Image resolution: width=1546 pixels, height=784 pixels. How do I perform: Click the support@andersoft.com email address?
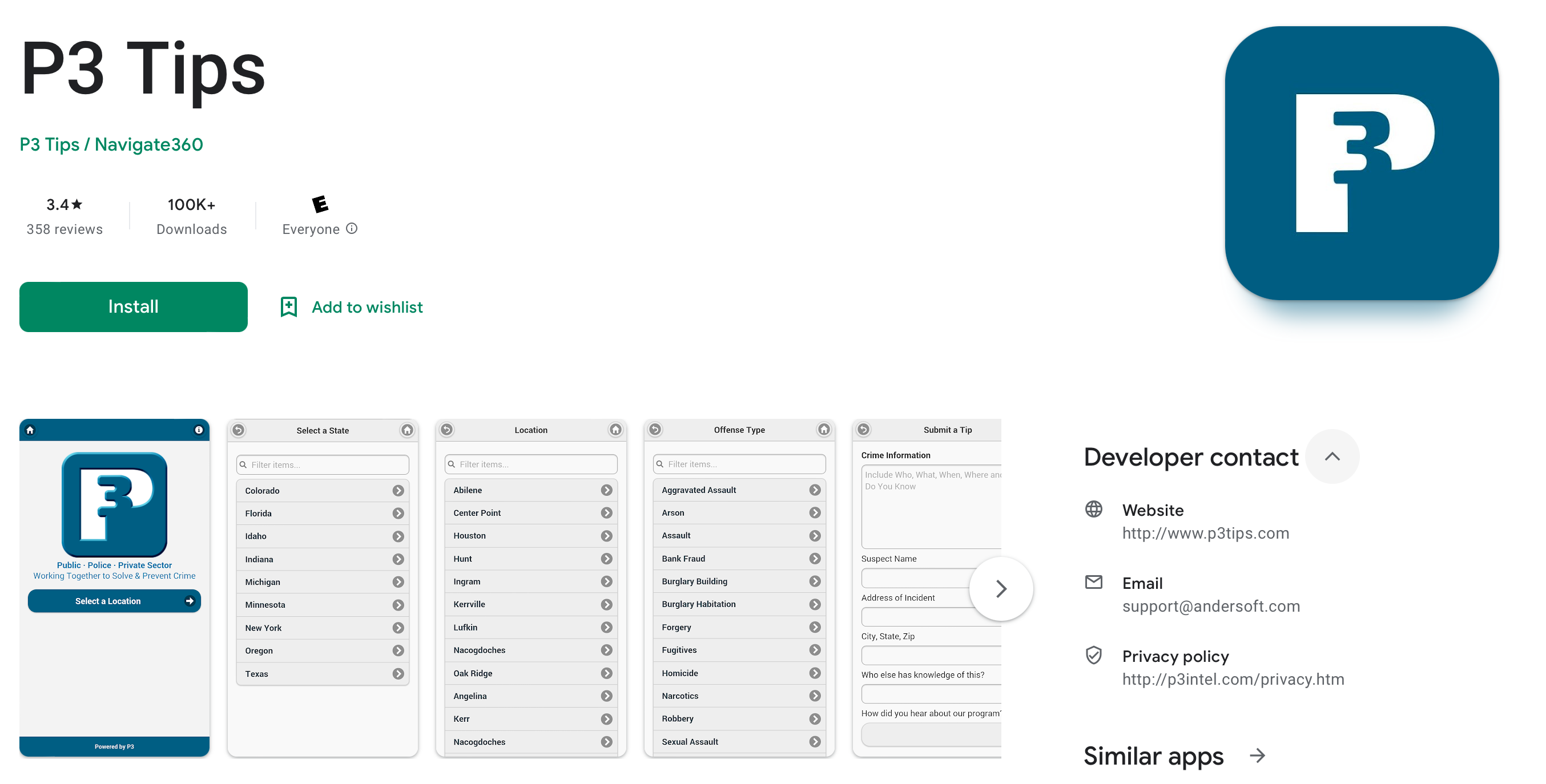tap(1210, 607)
